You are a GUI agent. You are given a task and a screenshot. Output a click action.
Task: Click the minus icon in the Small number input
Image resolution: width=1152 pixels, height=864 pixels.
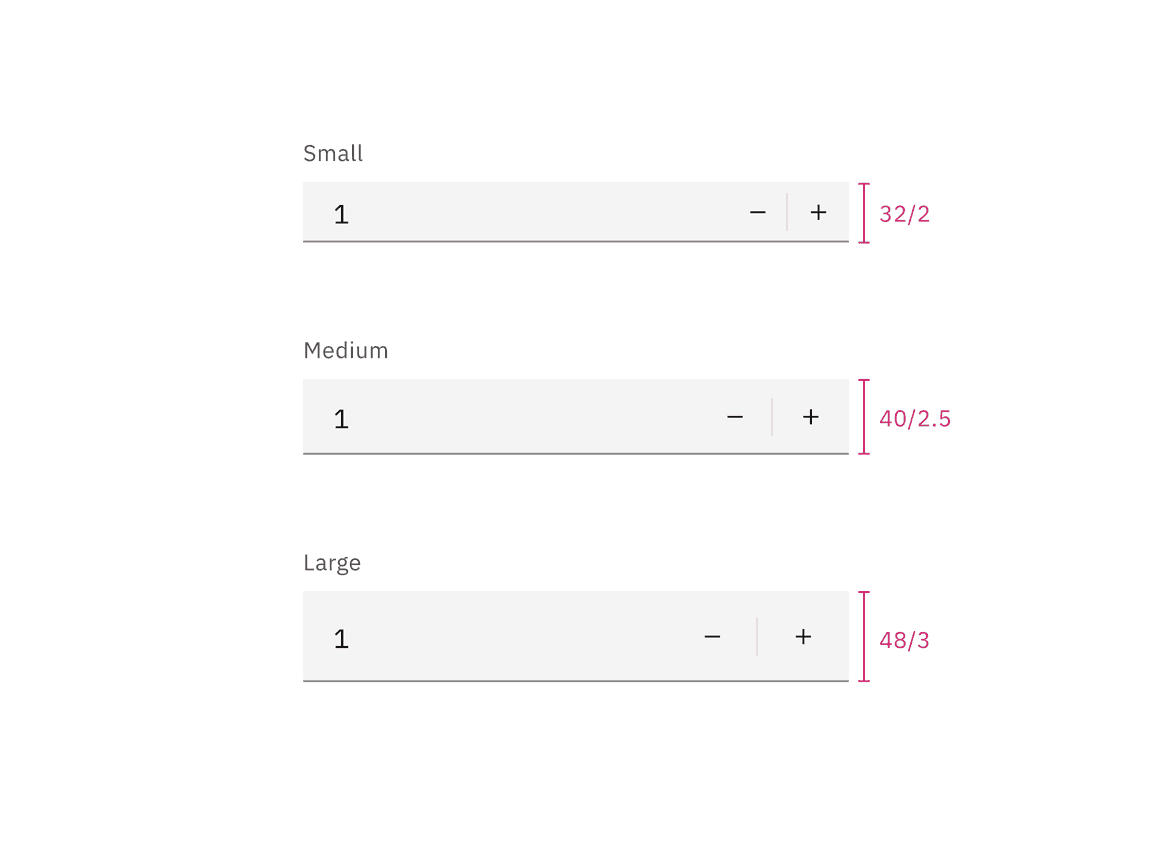(x=758, y=212)
